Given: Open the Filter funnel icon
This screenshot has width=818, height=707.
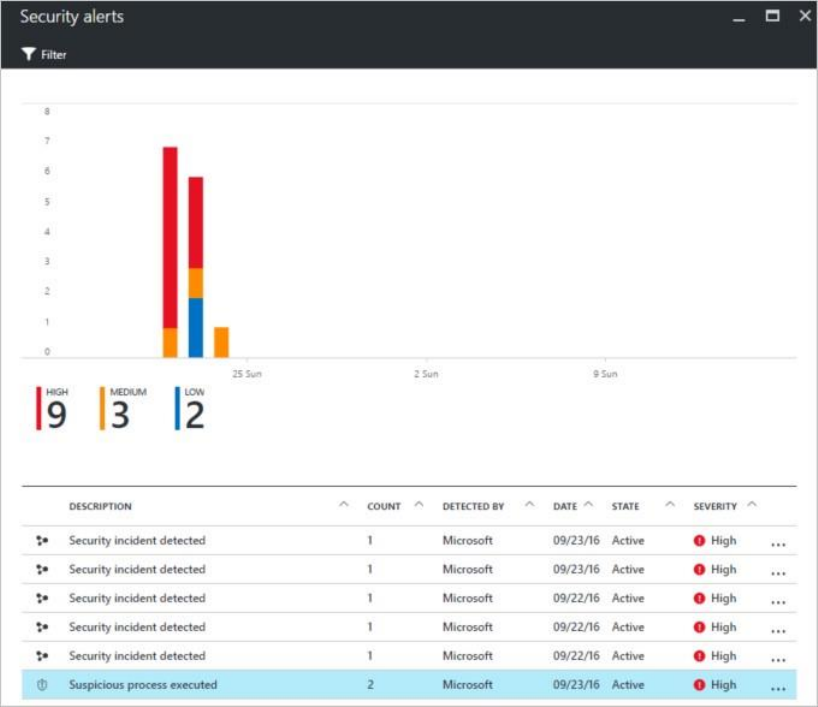Looking at the screenshot, I should pos(28,54).
